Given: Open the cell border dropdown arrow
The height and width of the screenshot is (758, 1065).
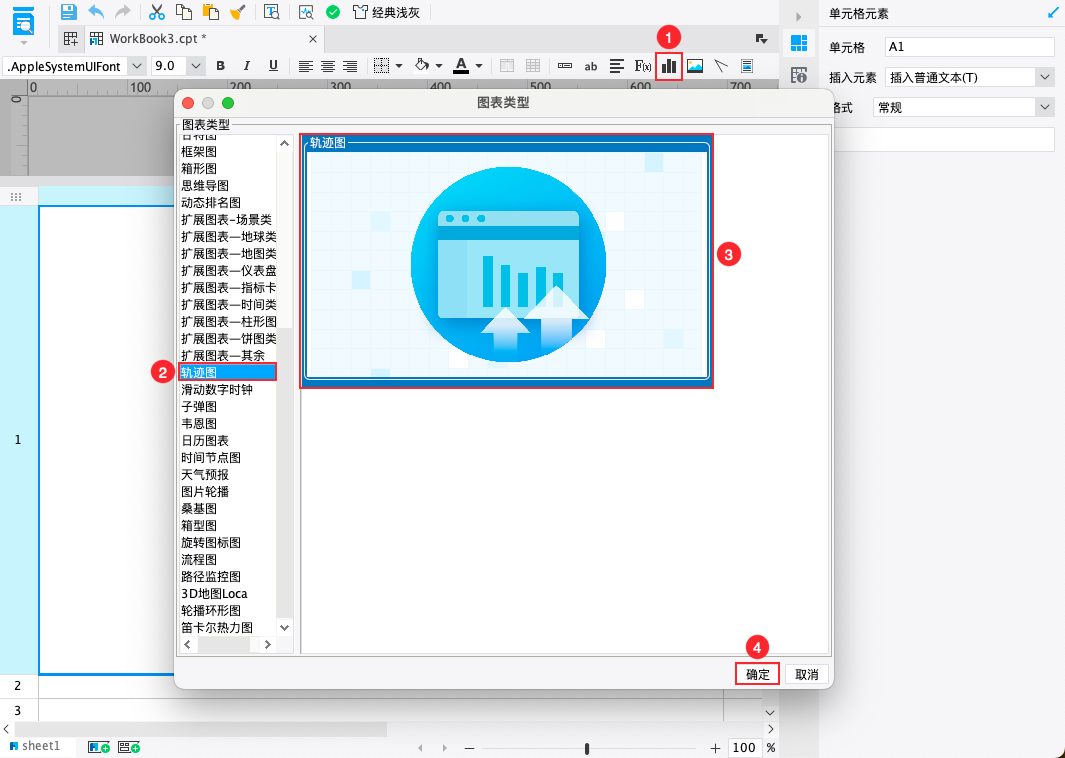Looking at the screenshot, I should [x=399, y=66].
